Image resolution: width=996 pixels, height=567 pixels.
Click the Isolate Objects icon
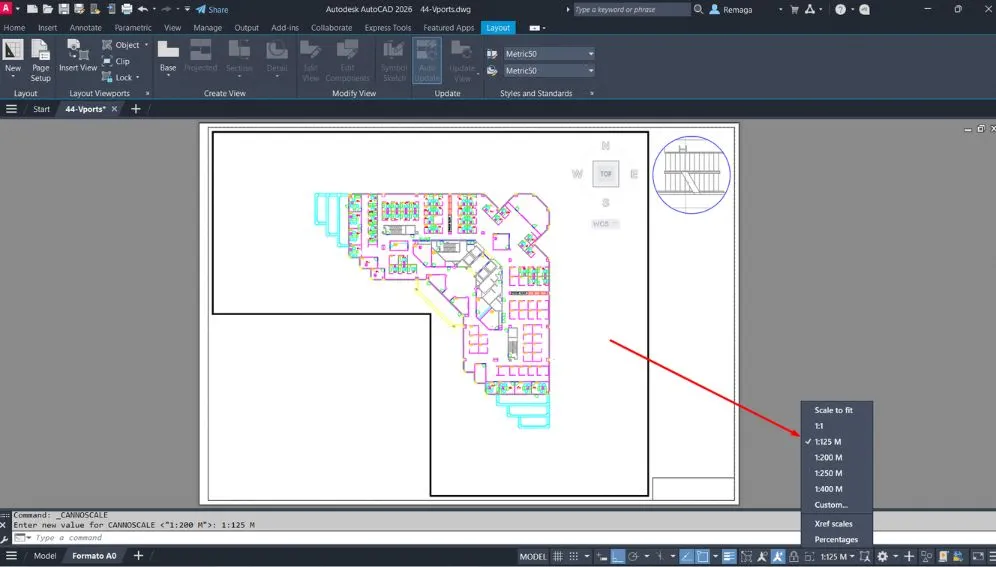[x=925, y=556]
